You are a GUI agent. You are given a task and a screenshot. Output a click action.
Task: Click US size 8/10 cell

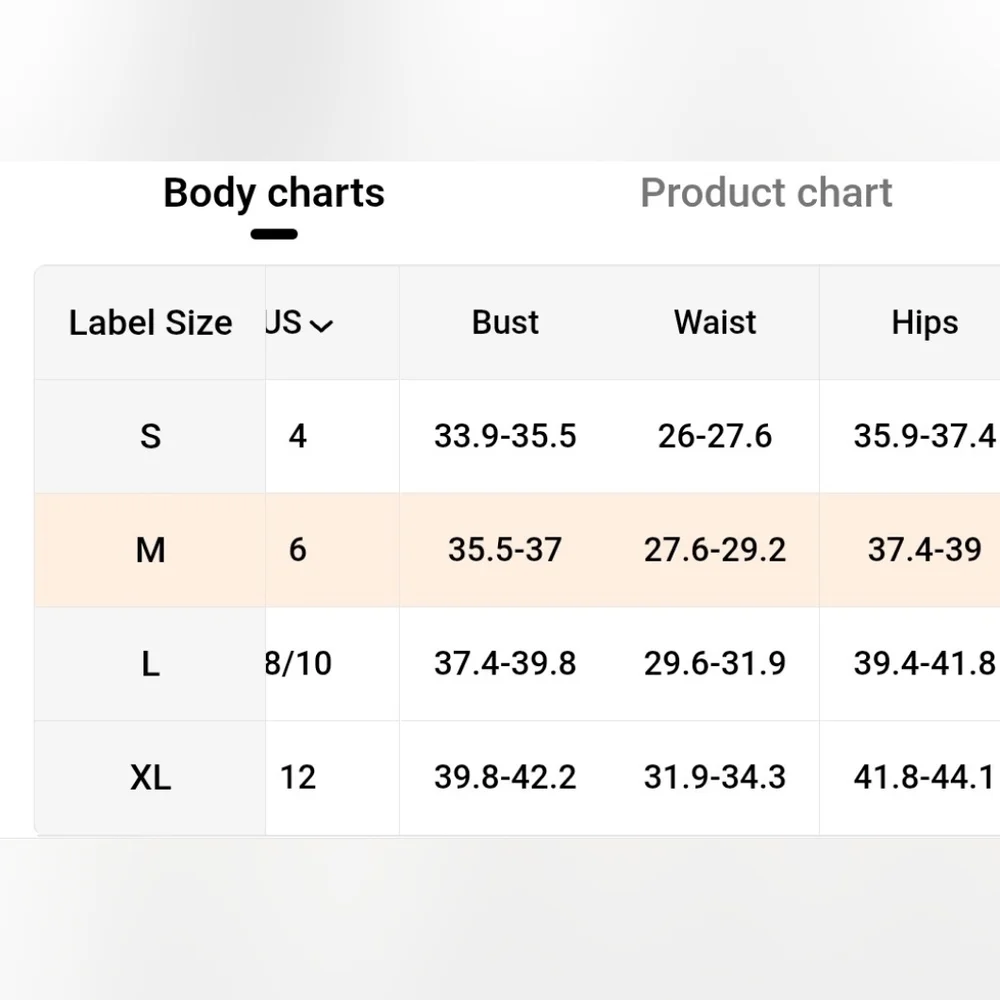pos(298,663)
